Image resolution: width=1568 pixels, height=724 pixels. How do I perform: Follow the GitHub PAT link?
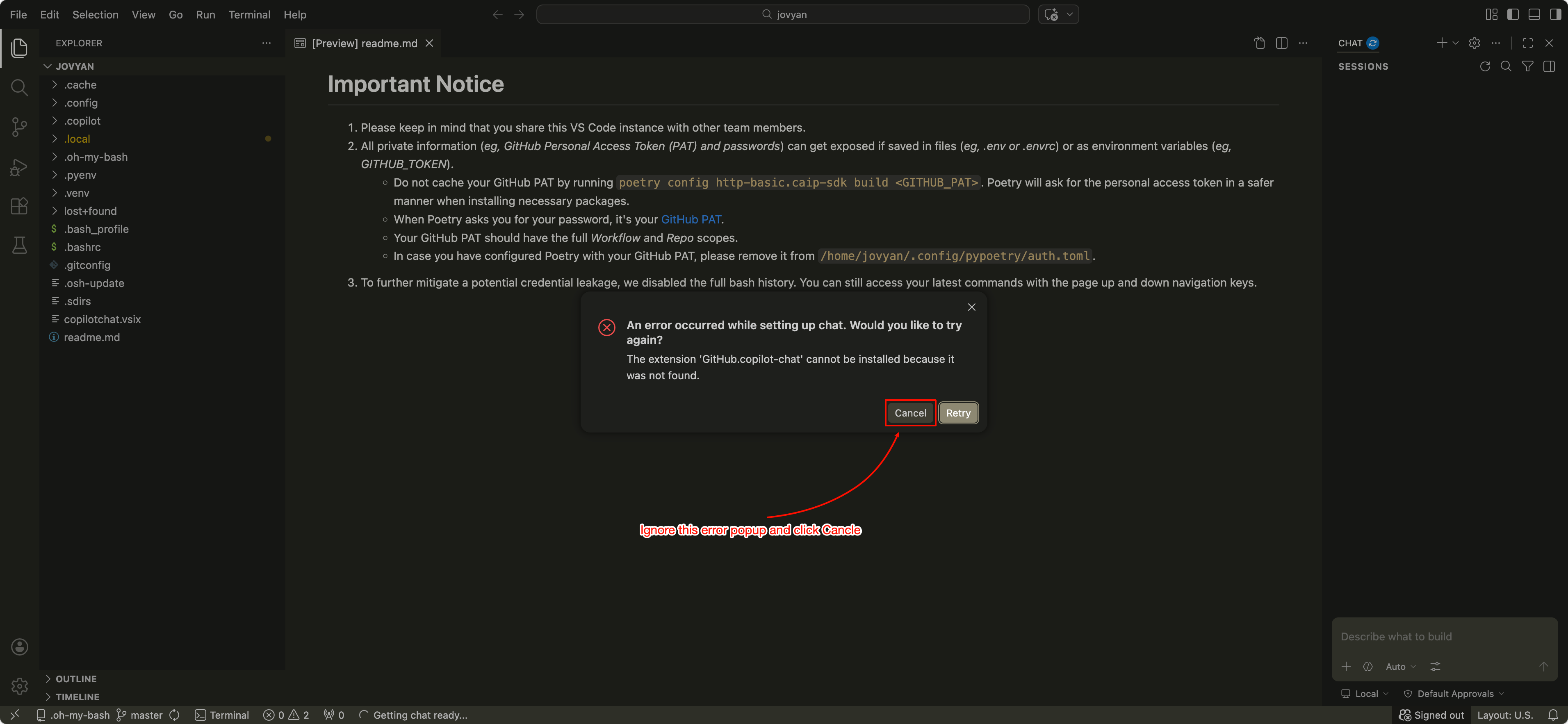coord(691,220)
